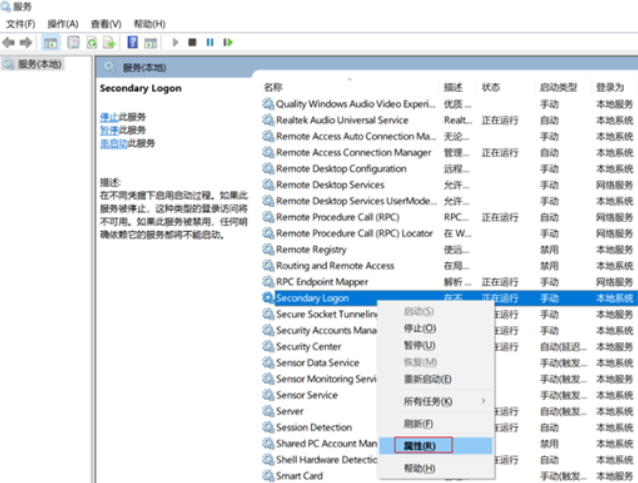This screenshot has height=483, width=638.
Task: Choose 属性(R) from the context menu
Action: click(419, 445)
